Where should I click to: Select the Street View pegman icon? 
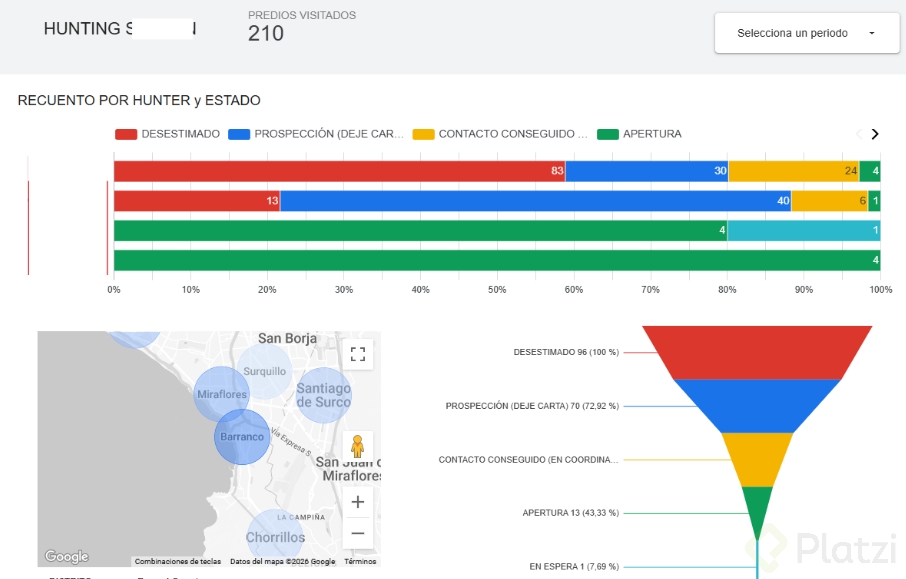tap(358, 446)
